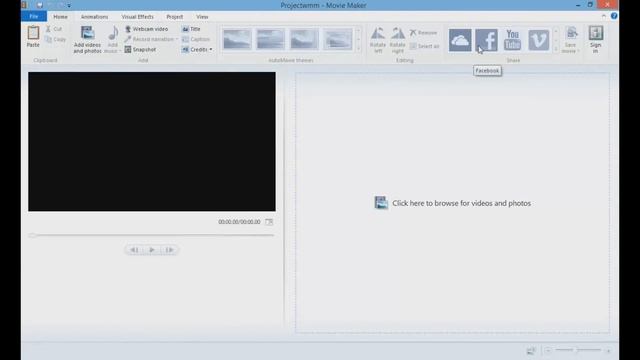Click Rotate right
The height and width of the screenshot is (360, 640).
click(x=398, y=40)
